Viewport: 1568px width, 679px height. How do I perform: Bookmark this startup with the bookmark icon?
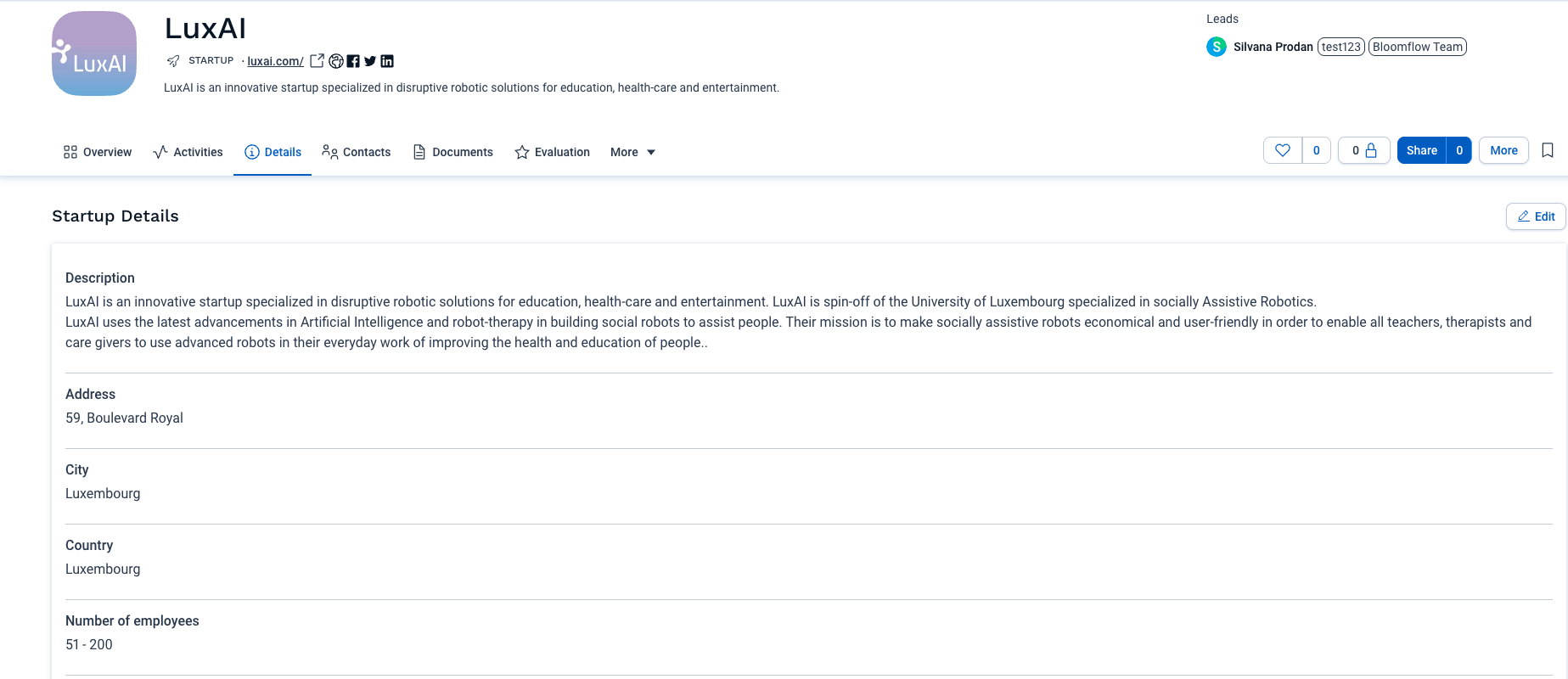pyautogui.click(x=1548, y=150)
